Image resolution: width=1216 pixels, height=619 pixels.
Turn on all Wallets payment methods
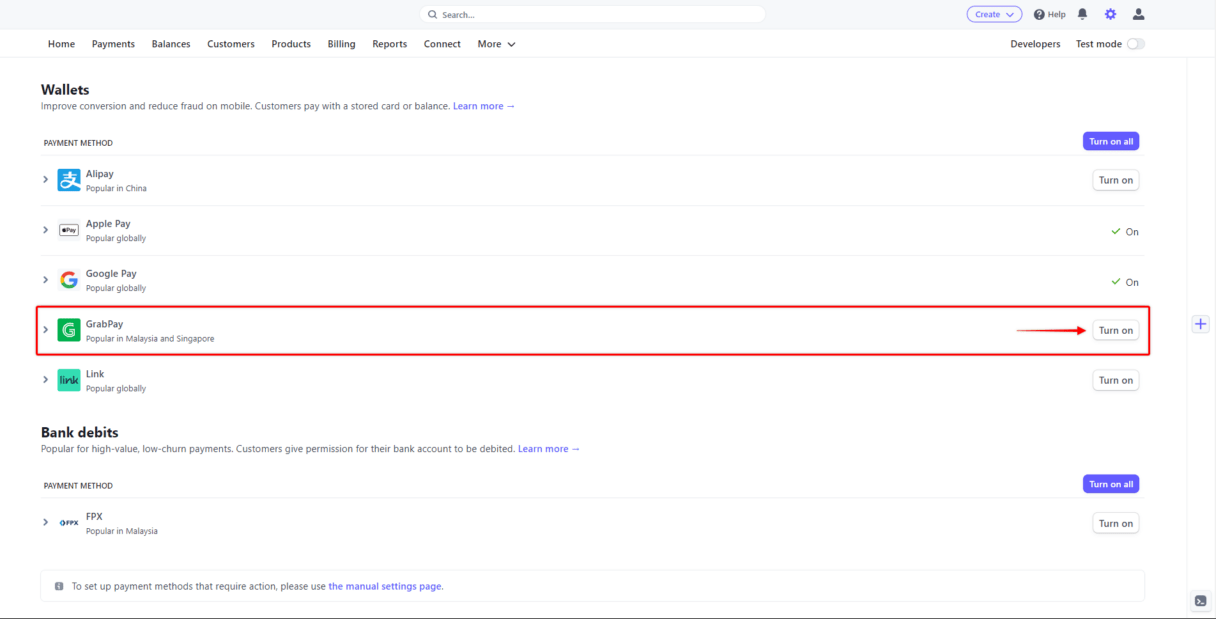point(1111,141)
